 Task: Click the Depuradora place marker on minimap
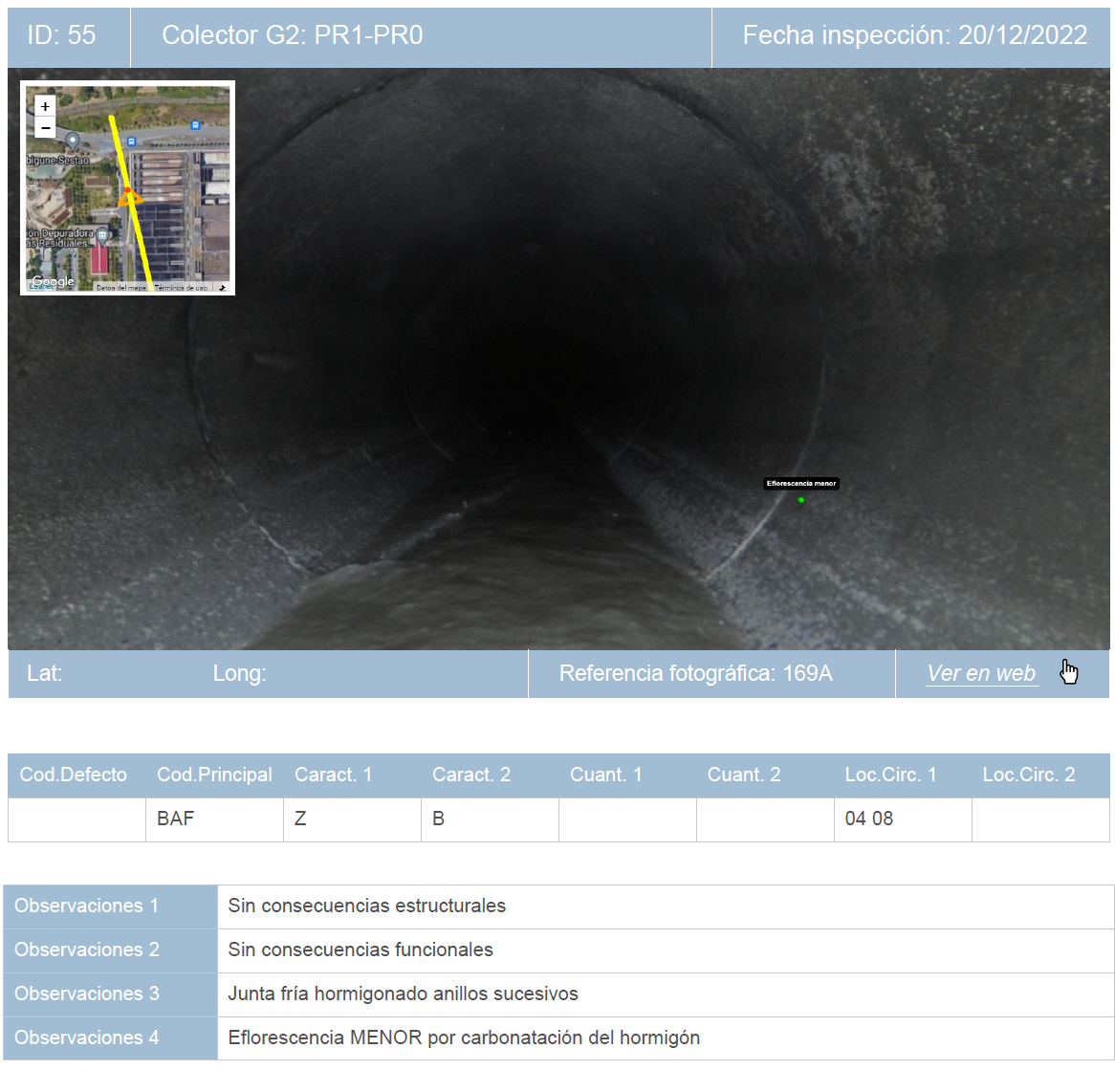coord(102,234)
